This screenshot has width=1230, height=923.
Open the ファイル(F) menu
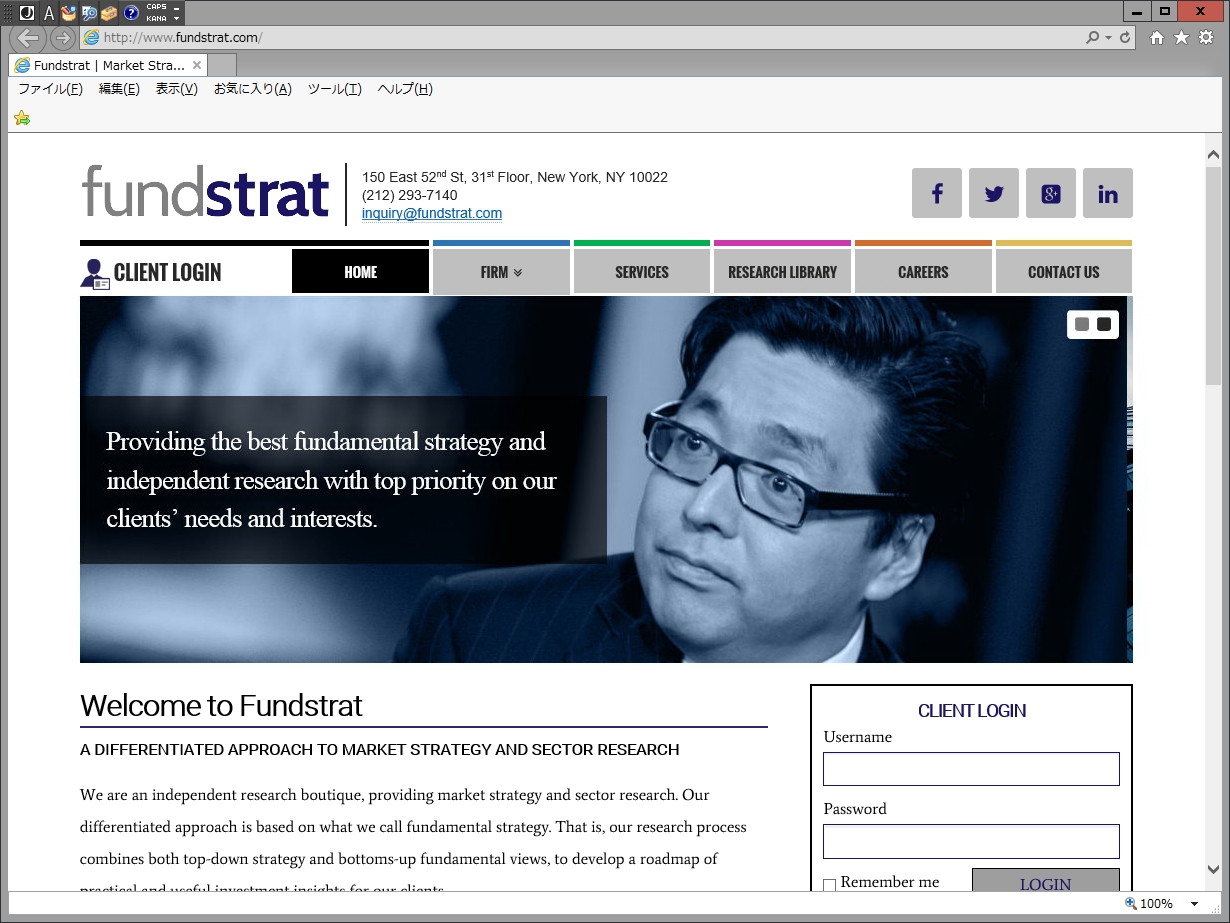pos(50,89)
